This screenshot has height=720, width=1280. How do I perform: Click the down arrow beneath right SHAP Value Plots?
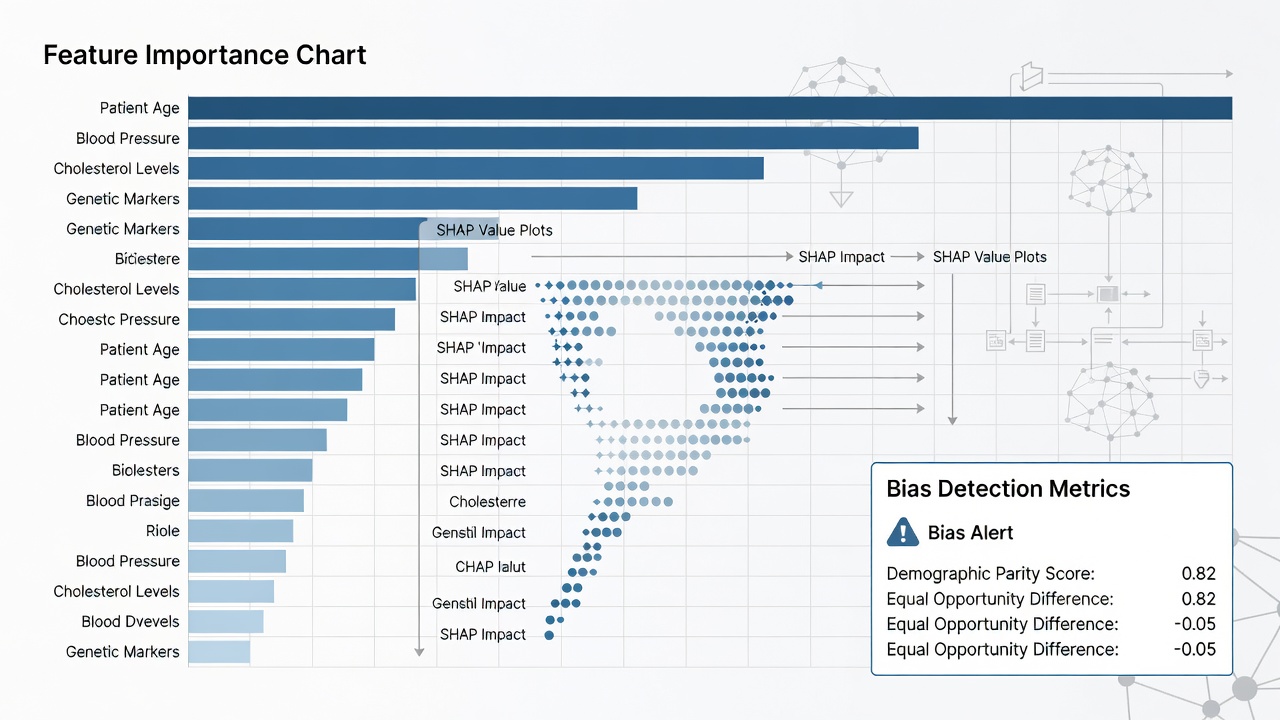coord(953,348)
